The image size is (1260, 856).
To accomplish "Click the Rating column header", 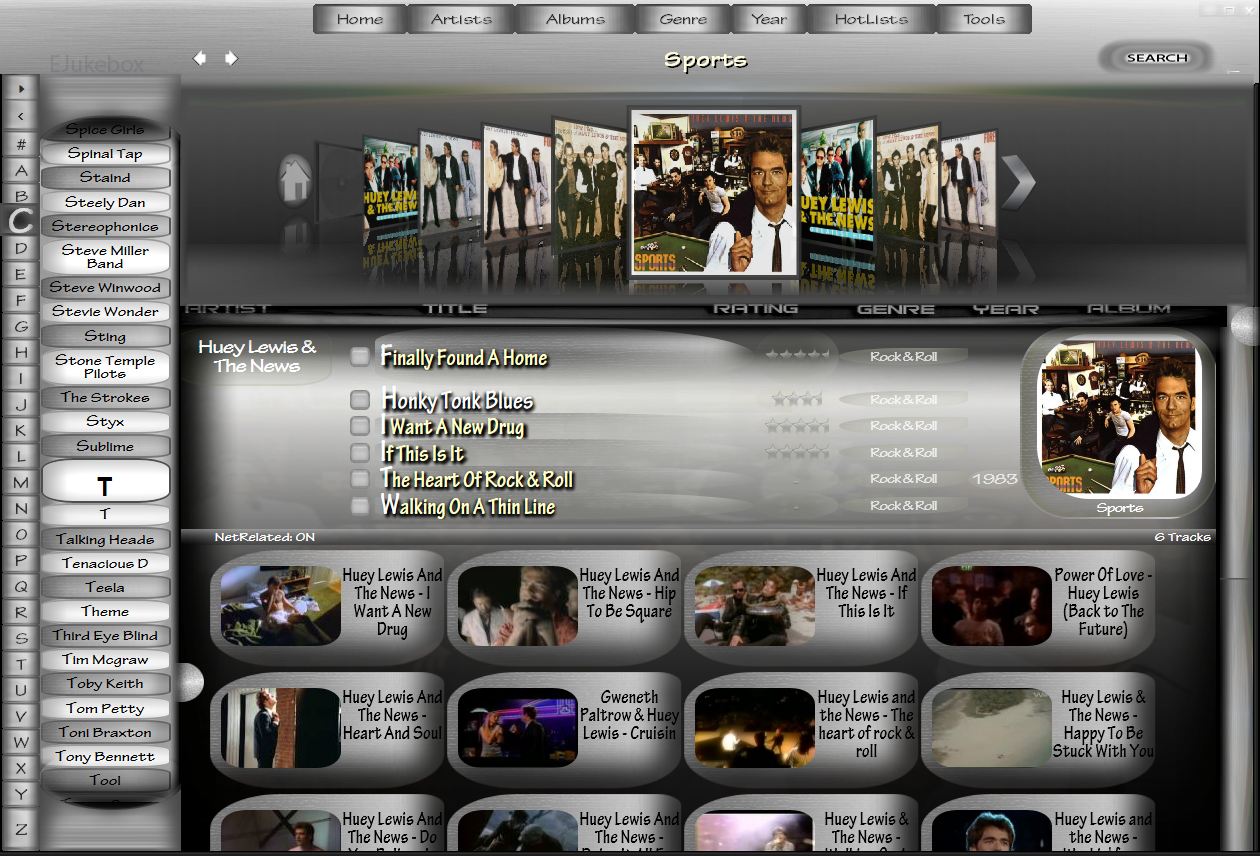I will [x=755, y=309].
